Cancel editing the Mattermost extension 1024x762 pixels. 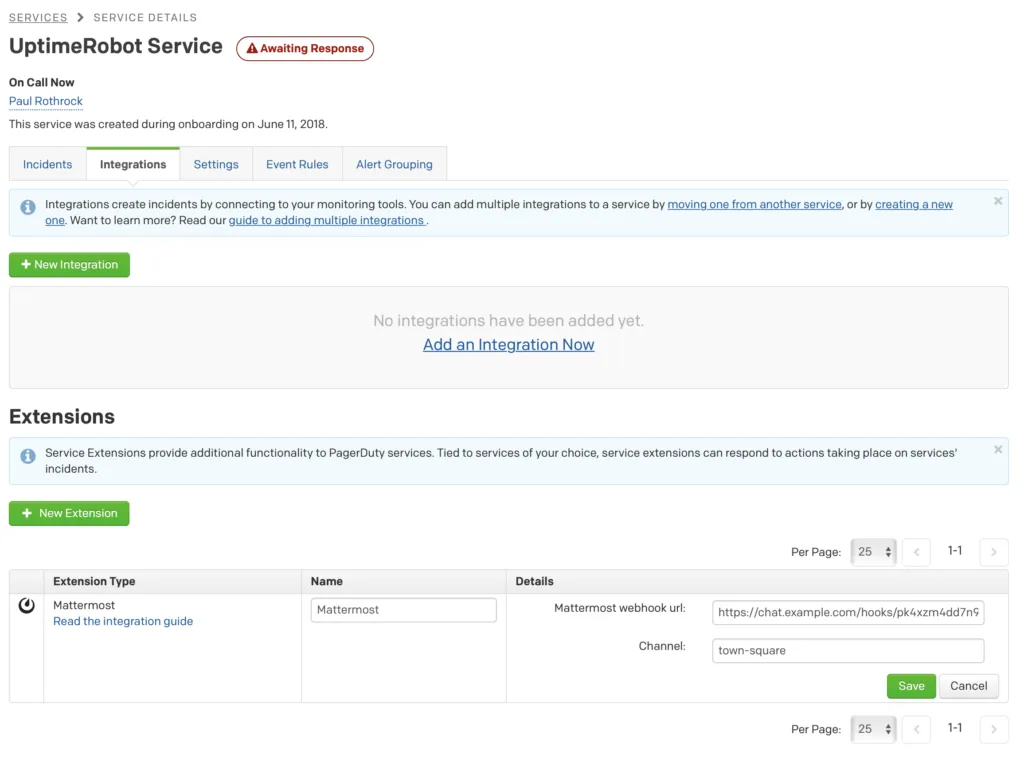point(968,686)
